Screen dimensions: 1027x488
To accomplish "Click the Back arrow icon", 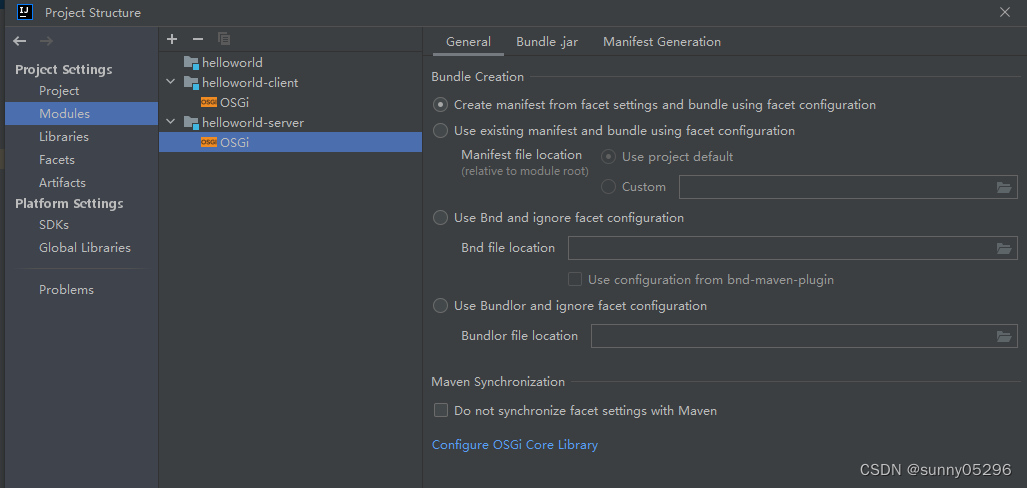I will [20, 41].
